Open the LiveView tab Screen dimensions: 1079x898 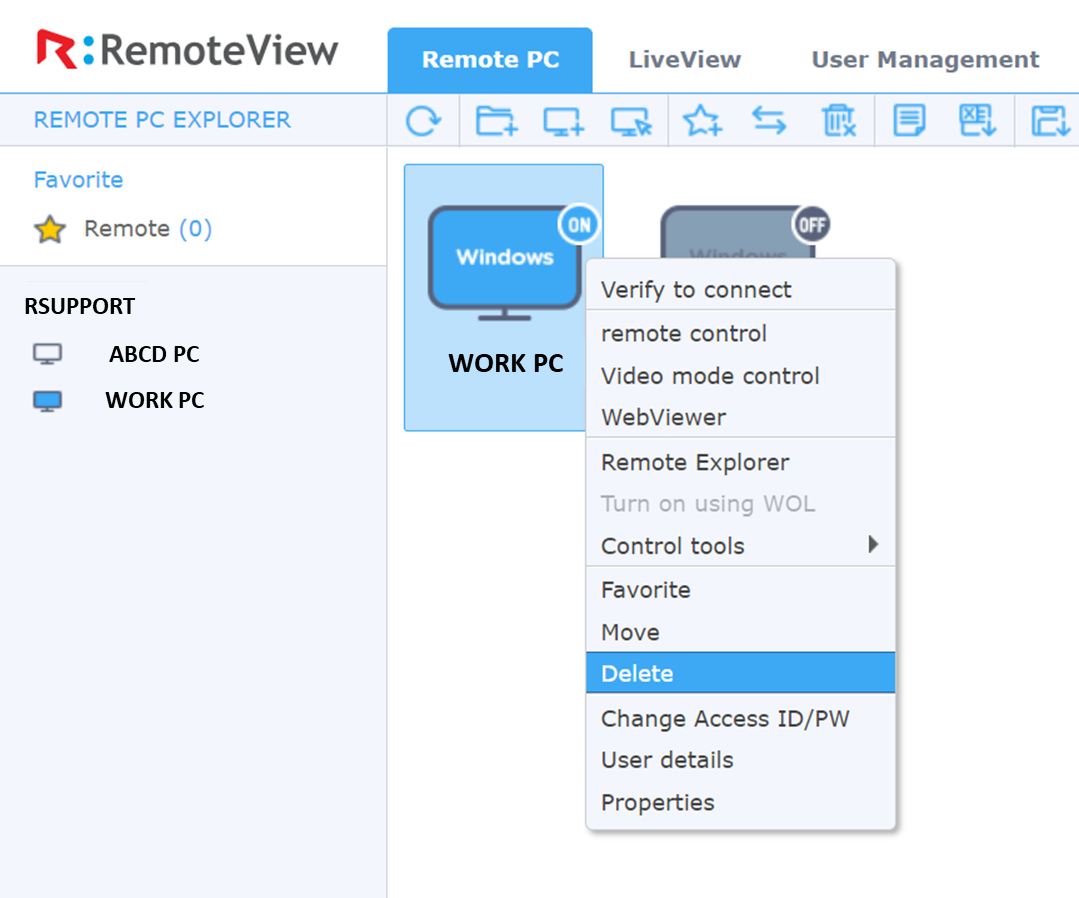pyautogui.click(x=685, y=60)
